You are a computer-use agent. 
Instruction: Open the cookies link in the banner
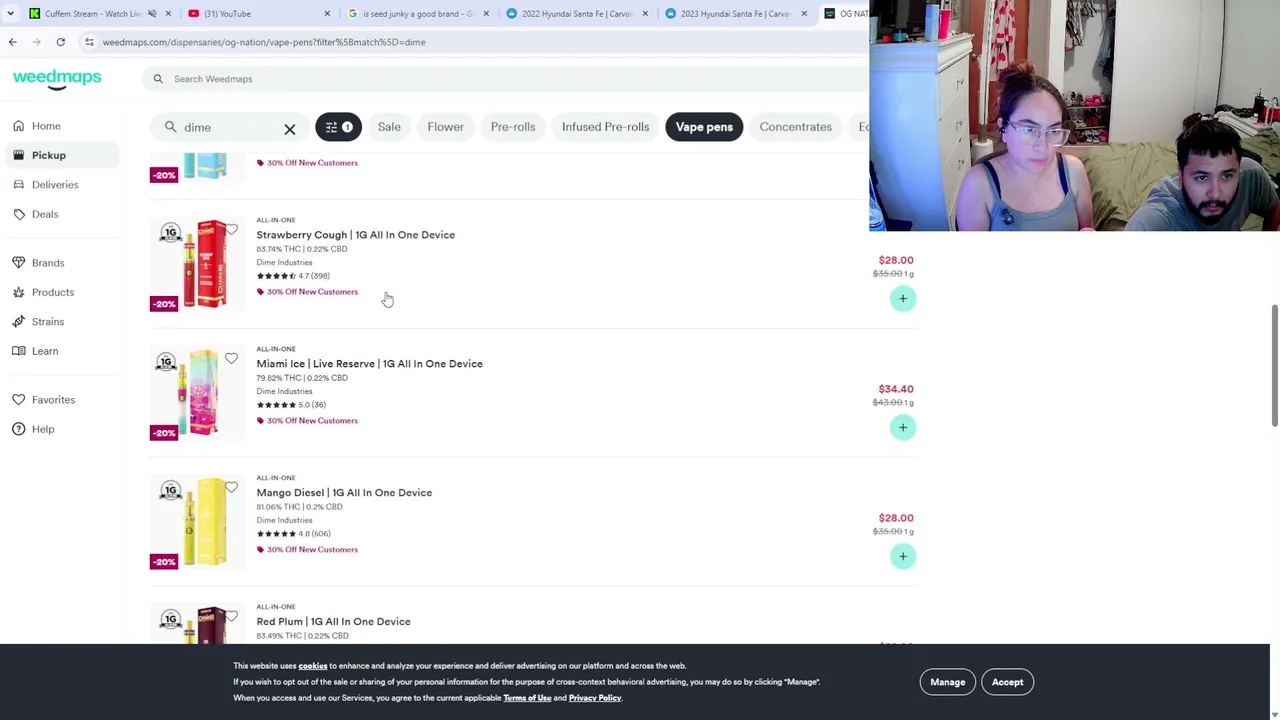[313, 666]
